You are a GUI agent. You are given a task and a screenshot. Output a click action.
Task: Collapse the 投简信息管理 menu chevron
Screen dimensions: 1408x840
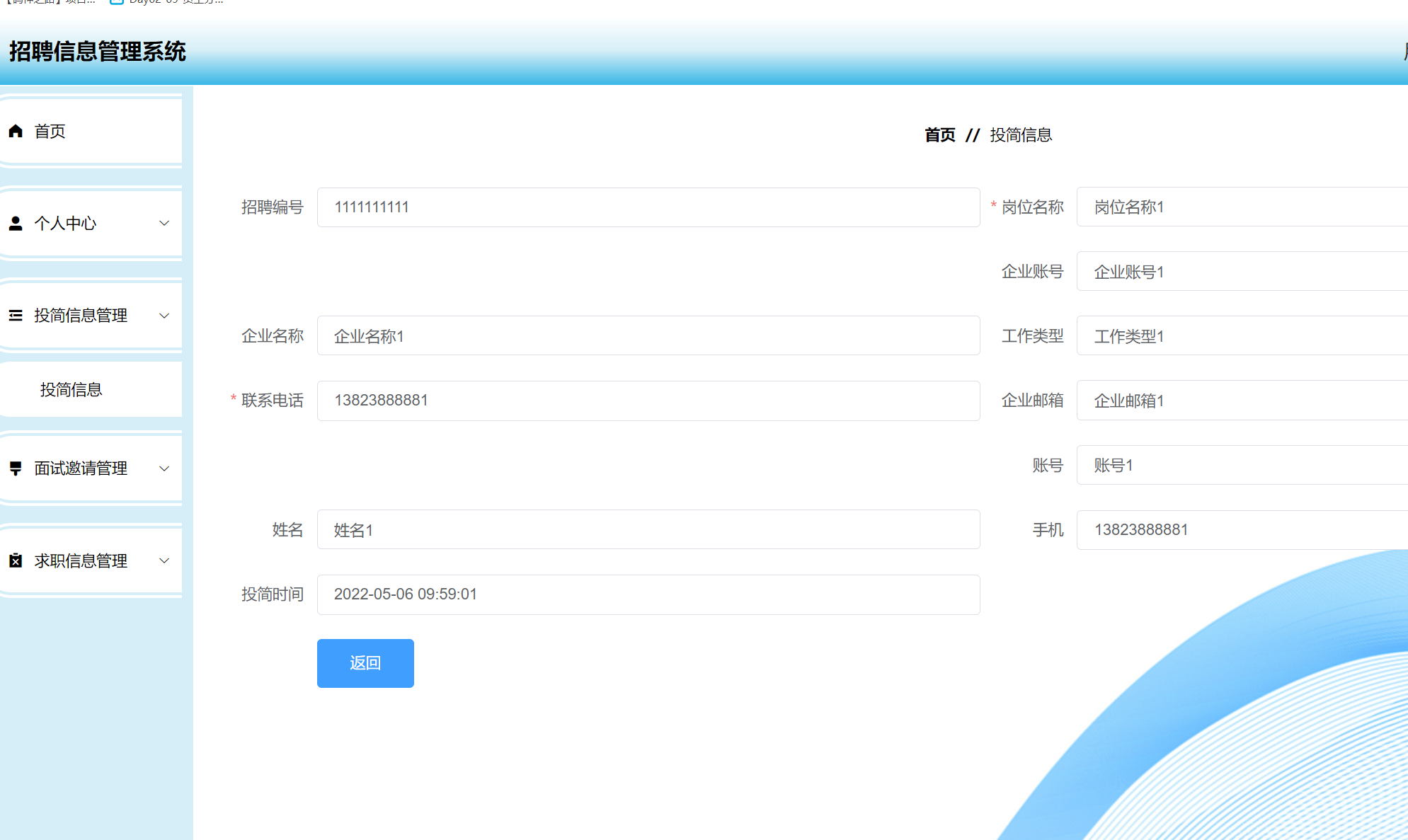pos(165,315)
